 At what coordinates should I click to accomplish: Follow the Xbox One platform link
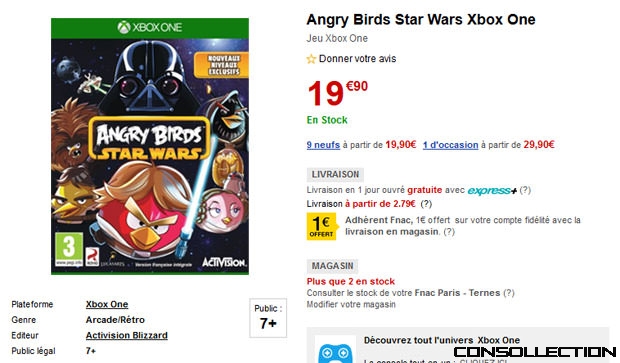point(107,304)
